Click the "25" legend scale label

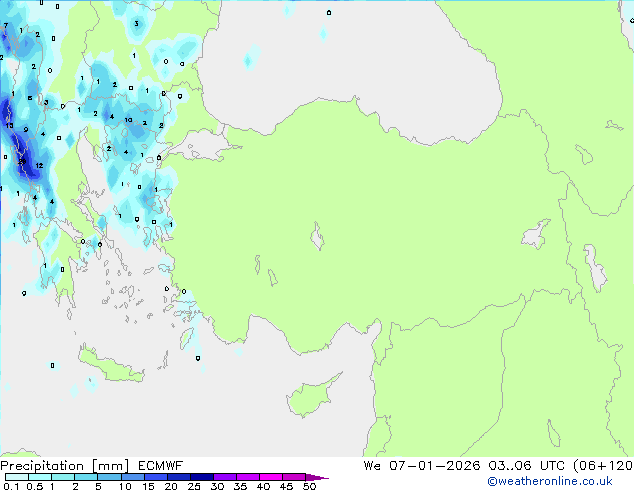194,486
